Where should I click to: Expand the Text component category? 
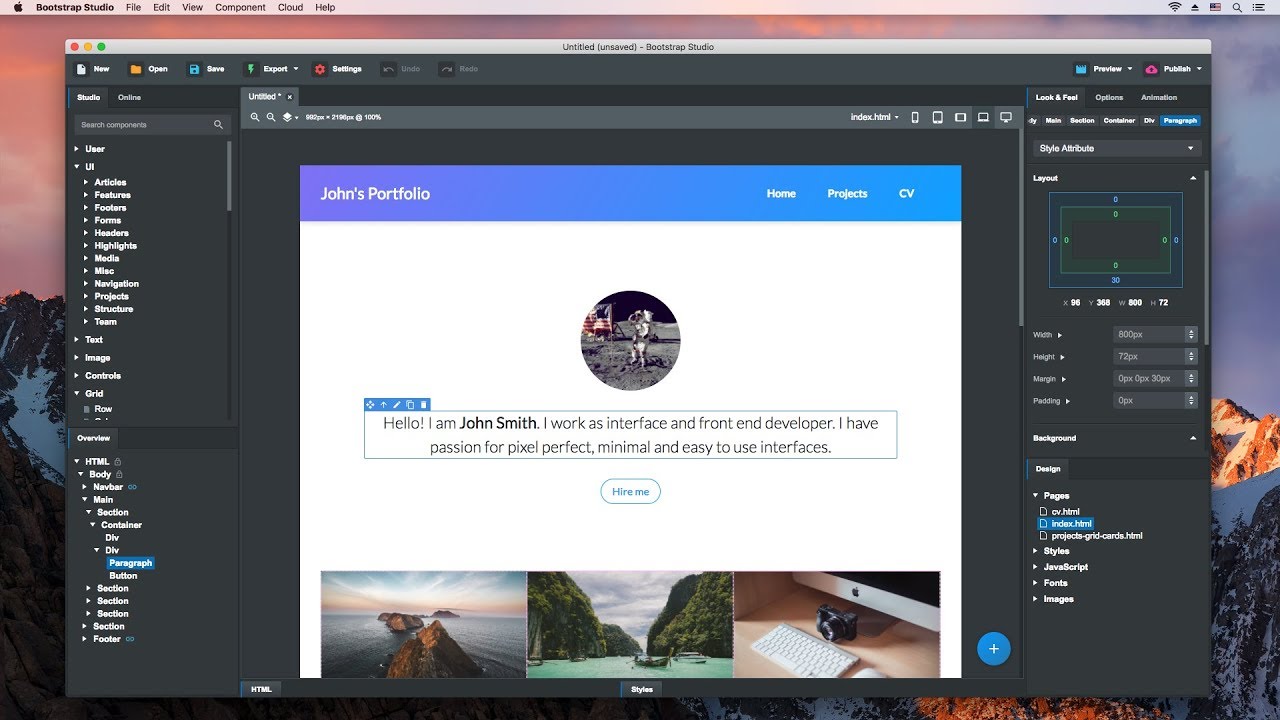[77, 340]
